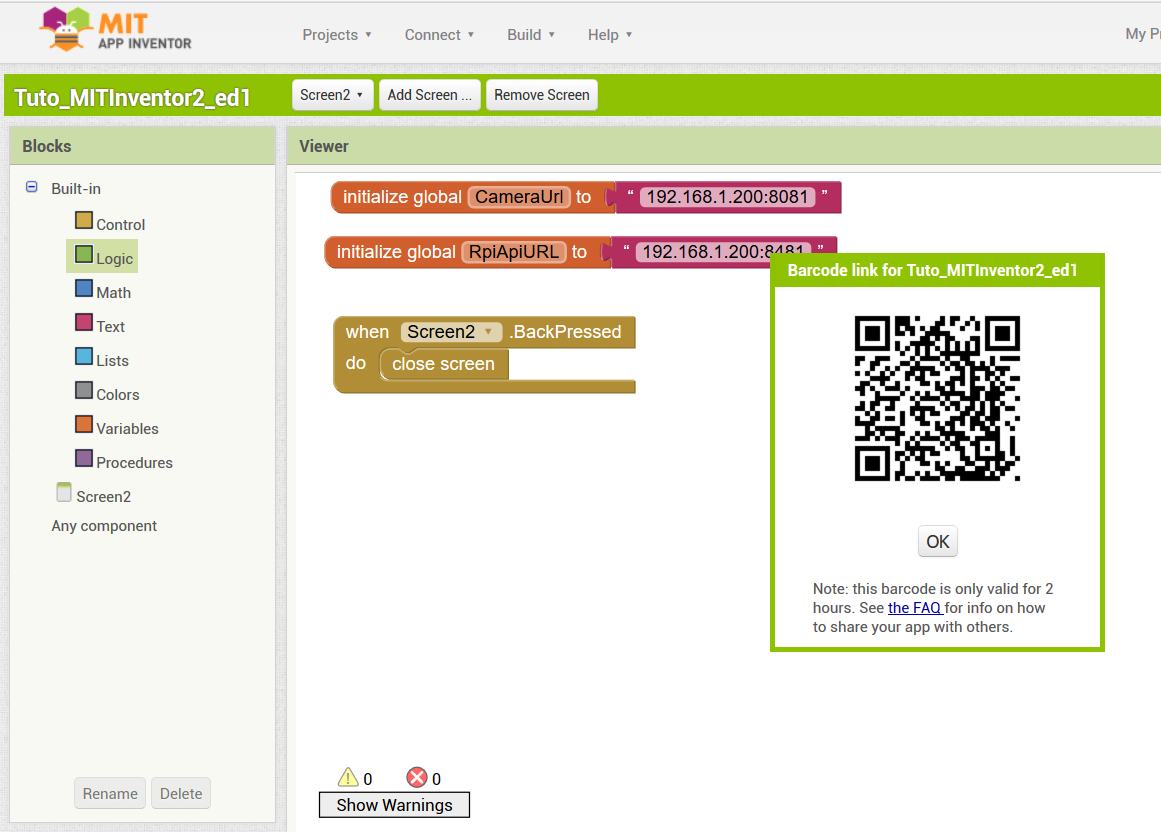Image resolution: width=1161 pixels, height=832 pixels.
Task: Click the Rename button
Action: (x=110, y=794)
